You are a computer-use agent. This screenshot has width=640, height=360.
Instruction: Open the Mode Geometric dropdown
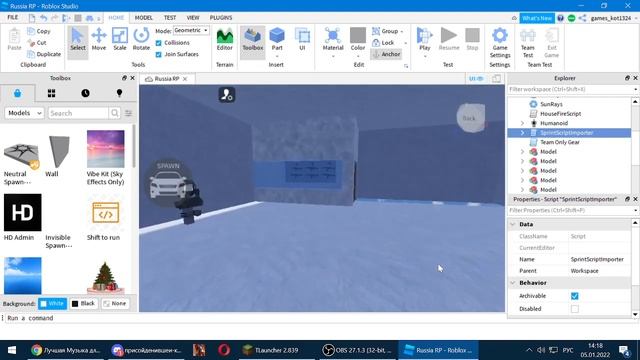point(191,31)
